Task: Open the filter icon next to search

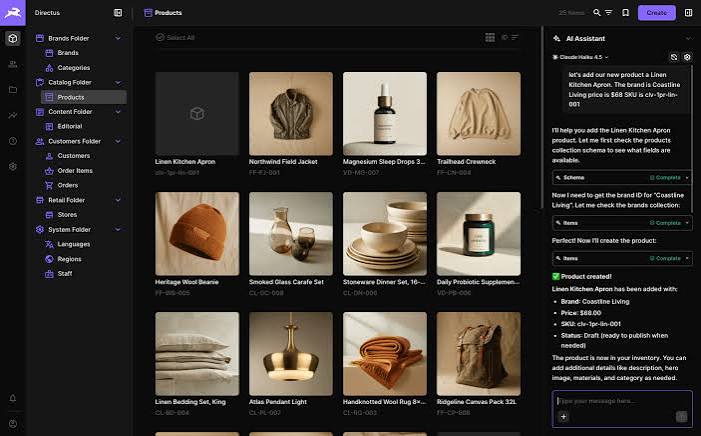Action: point(608,13)
